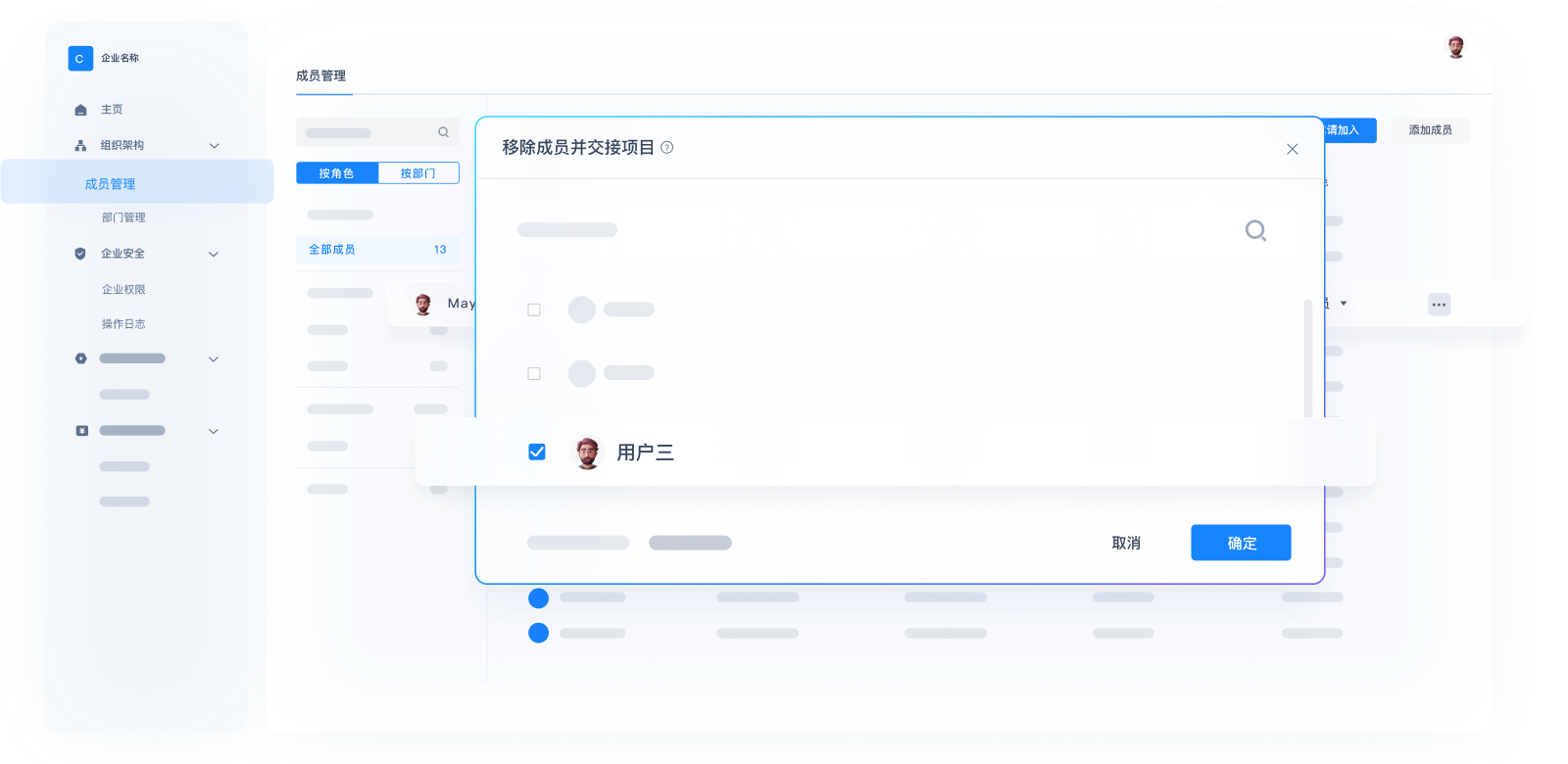Click the home icon beside 主页

coord(80,110)
